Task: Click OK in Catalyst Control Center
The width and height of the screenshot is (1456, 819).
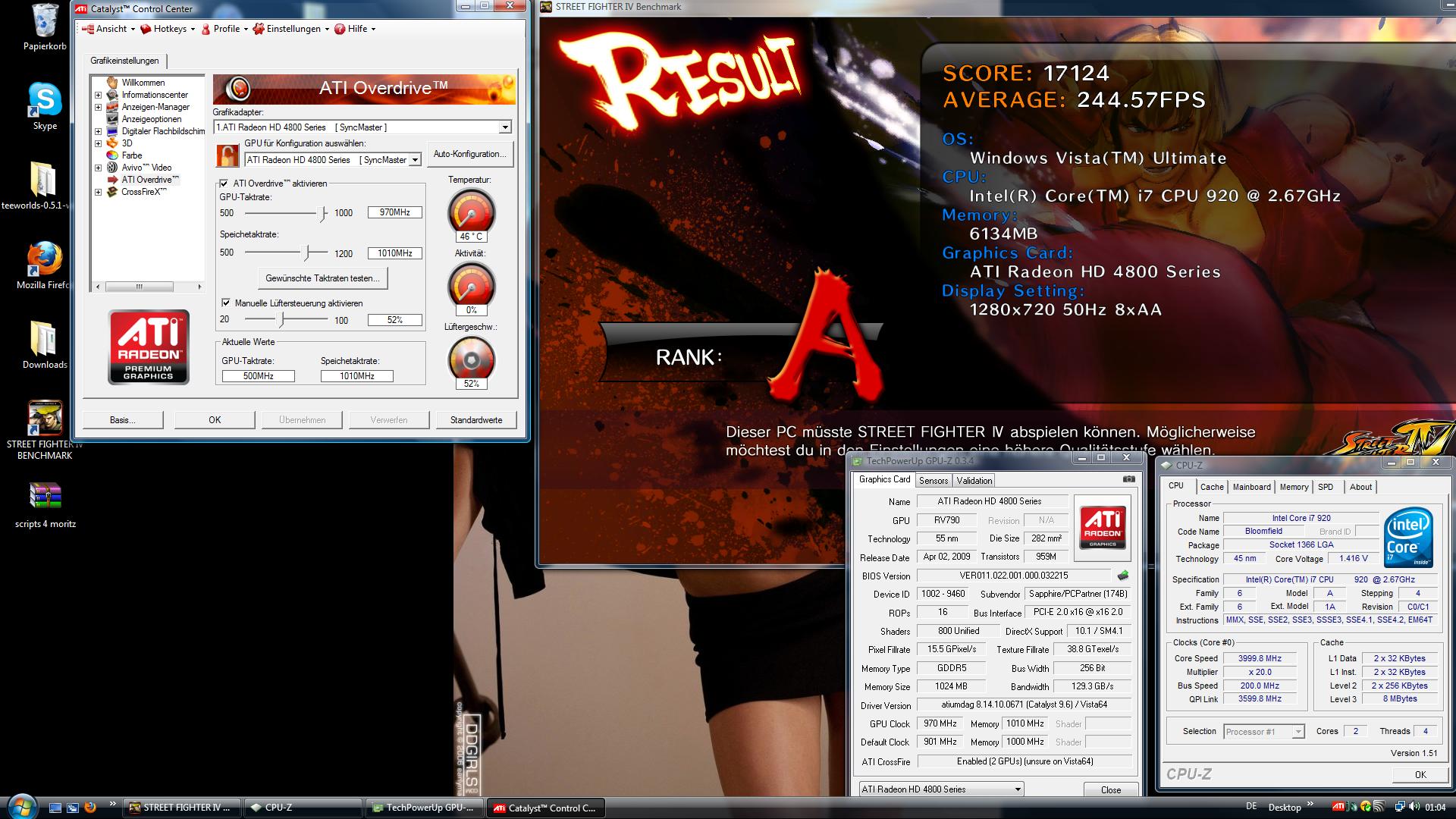Action: click(x=215, y=419)
